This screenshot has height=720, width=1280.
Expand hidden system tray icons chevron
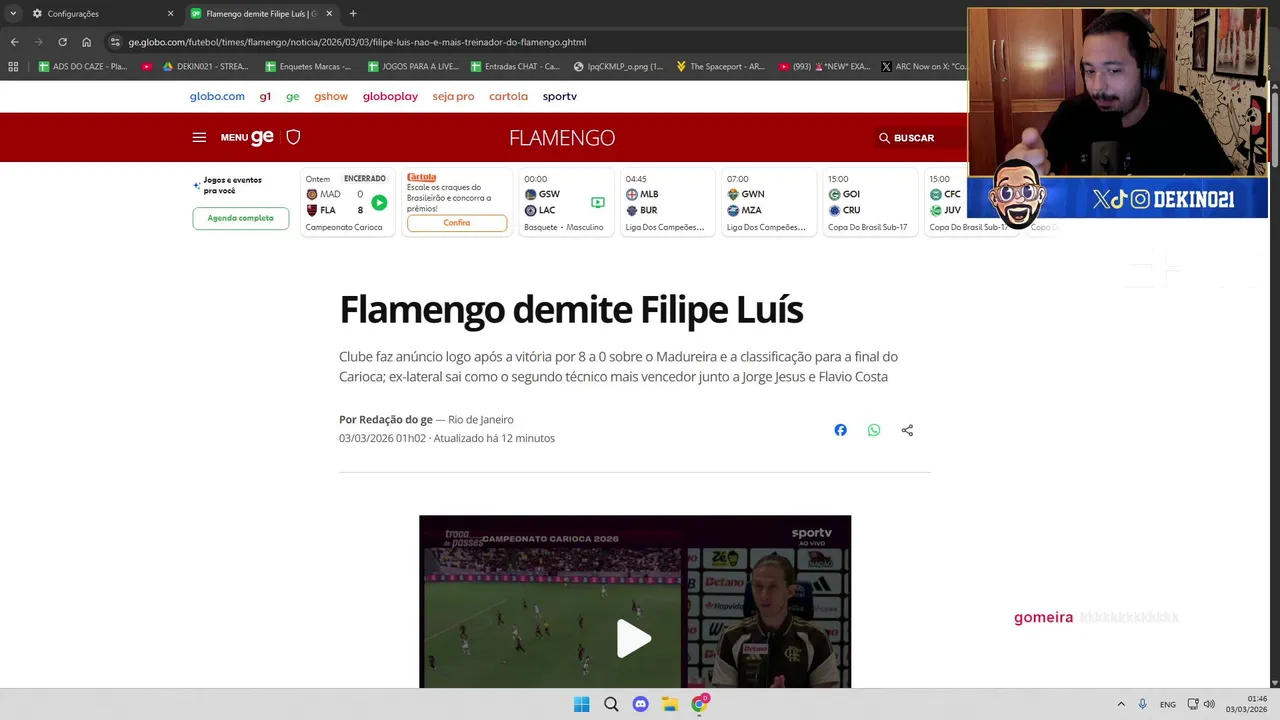[1120, 704]
